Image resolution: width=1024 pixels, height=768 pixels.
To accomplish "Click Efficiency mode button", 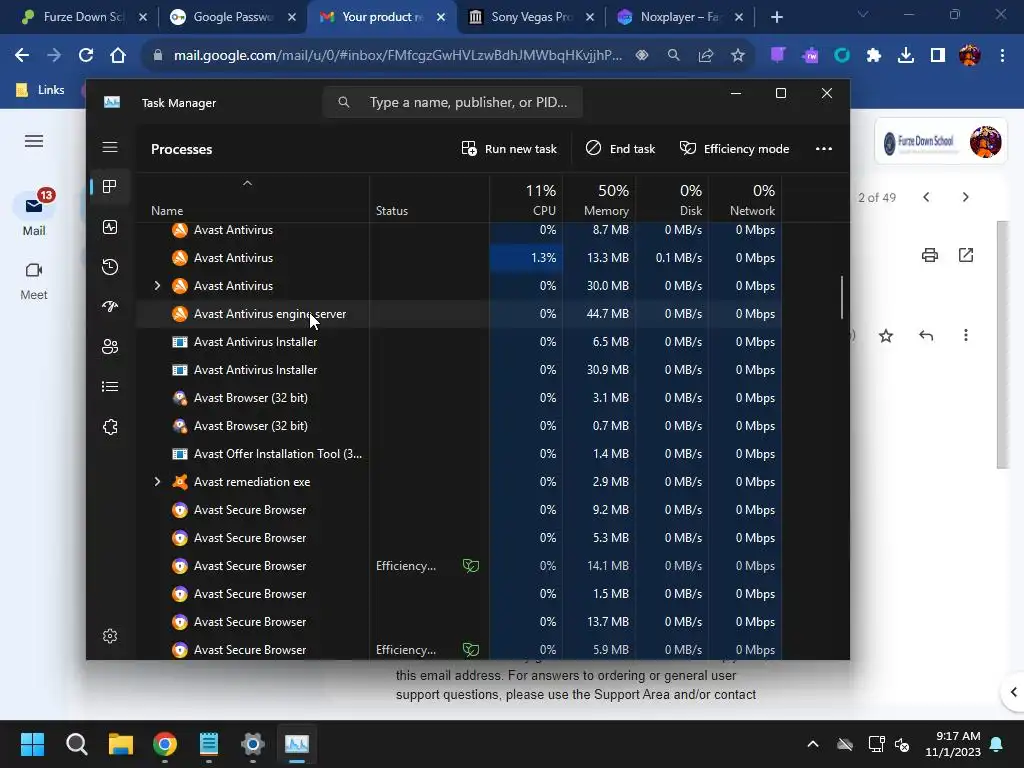I will (735, 149).
